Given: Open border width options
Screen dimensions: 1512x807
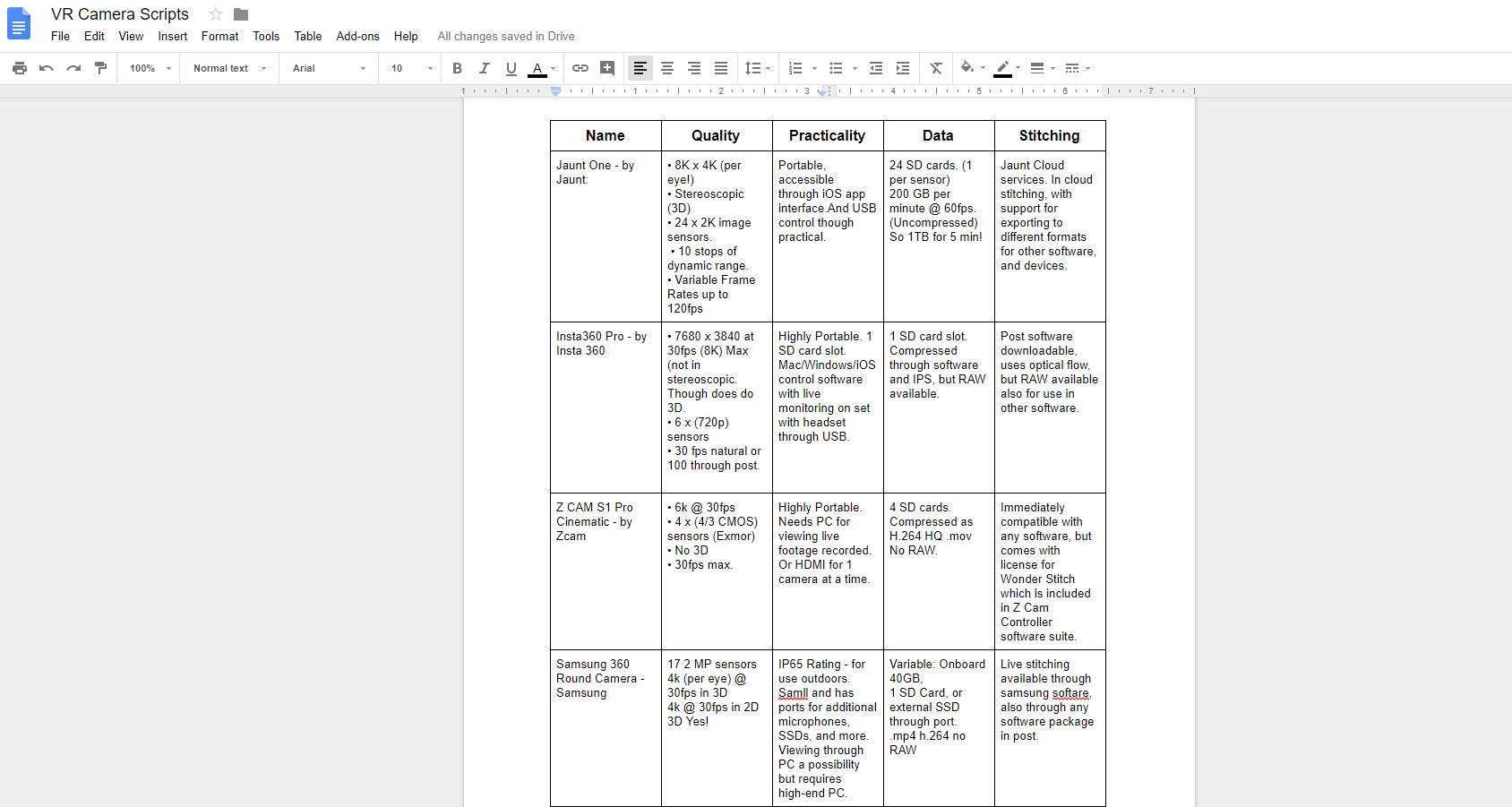Looking at the screenshot, I should [x=1042, y=68].
